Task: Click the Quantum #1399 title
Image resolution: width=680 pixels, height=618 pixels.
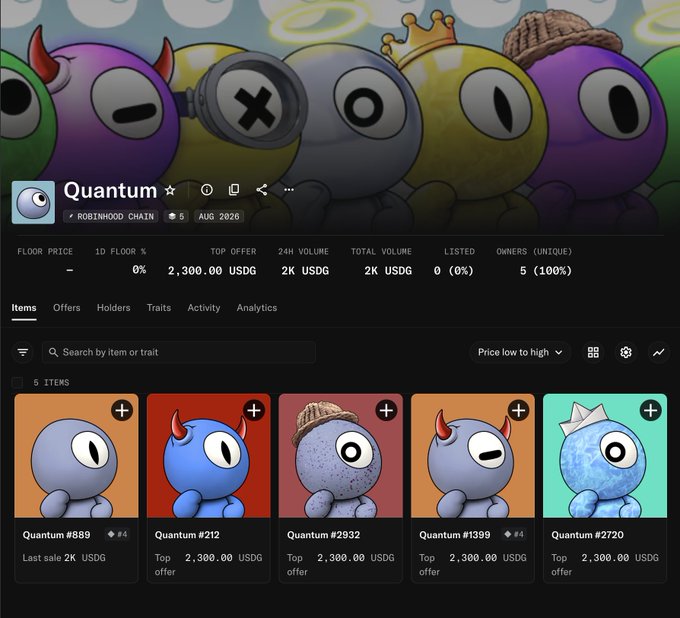Action: 454,535
